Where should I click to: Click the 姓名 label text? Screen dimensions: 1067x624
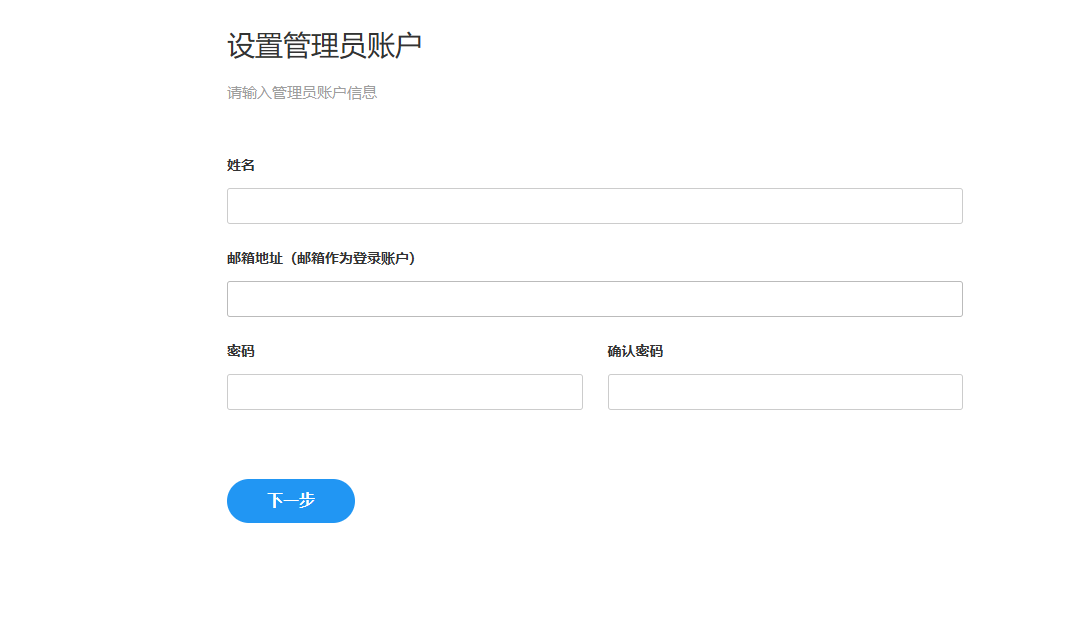click(241, 165)
